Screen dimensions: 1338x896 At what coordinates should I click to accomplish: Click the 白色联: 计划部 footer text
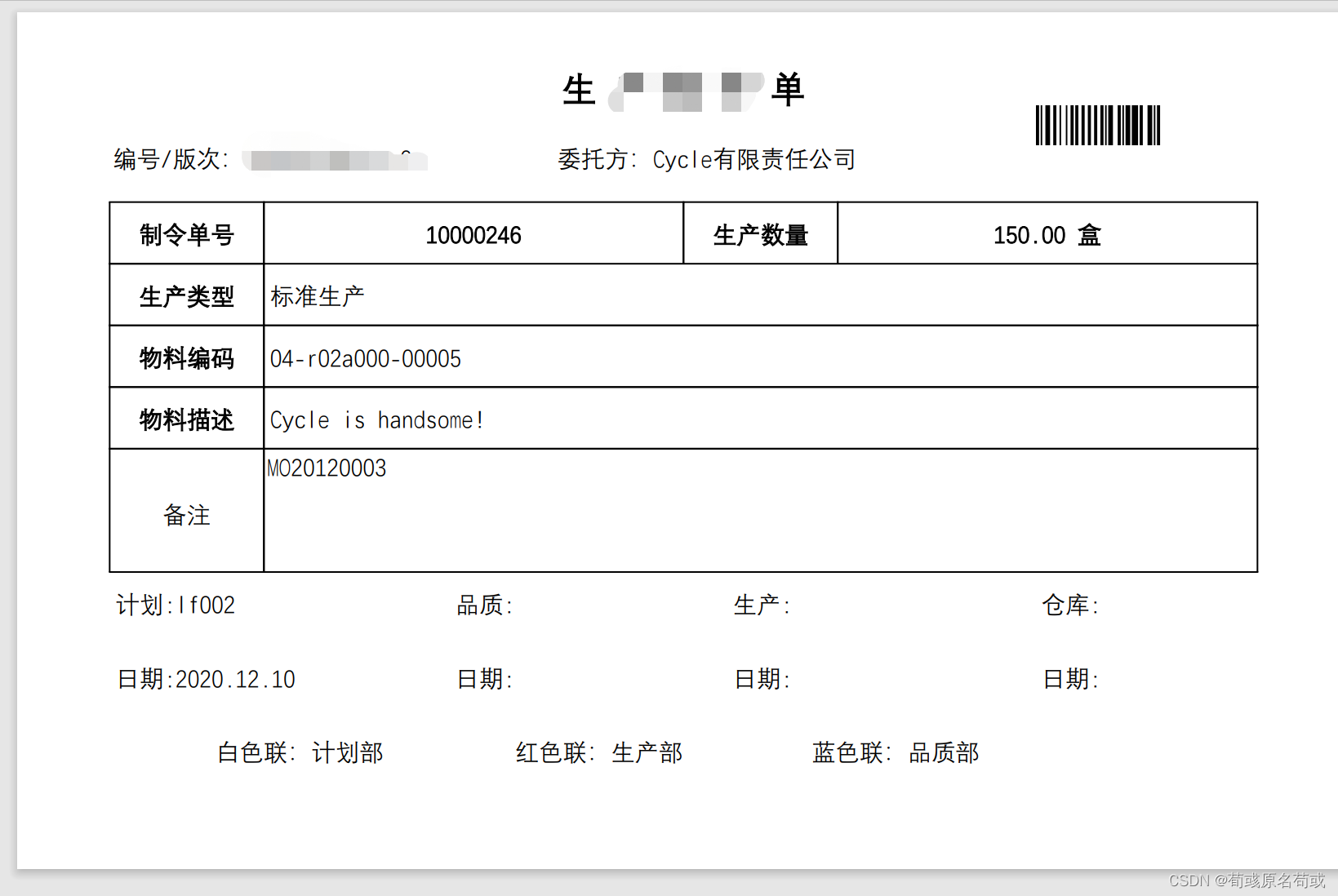pyautogui.click(x=300, y=752)
